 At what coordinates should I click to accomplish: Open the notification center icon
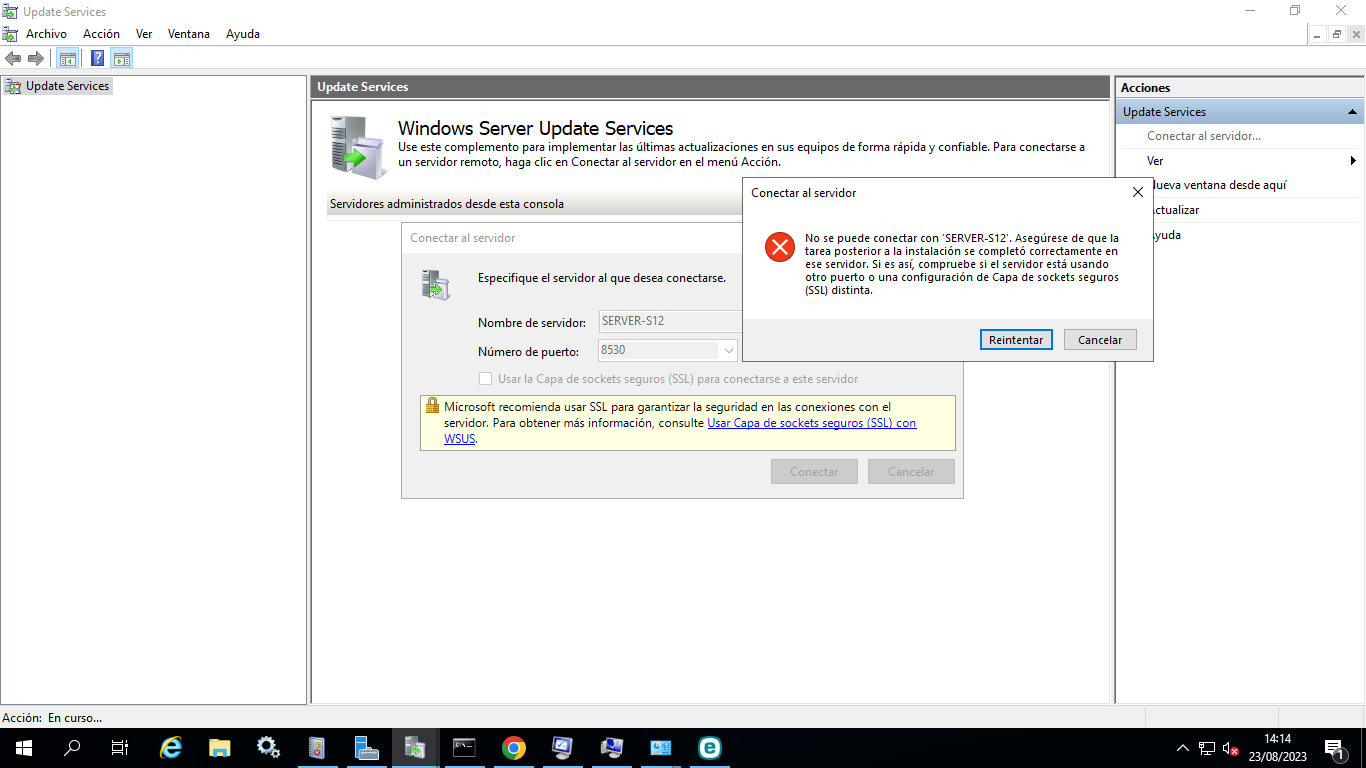pyautogui.click(x=1334, y=748)
